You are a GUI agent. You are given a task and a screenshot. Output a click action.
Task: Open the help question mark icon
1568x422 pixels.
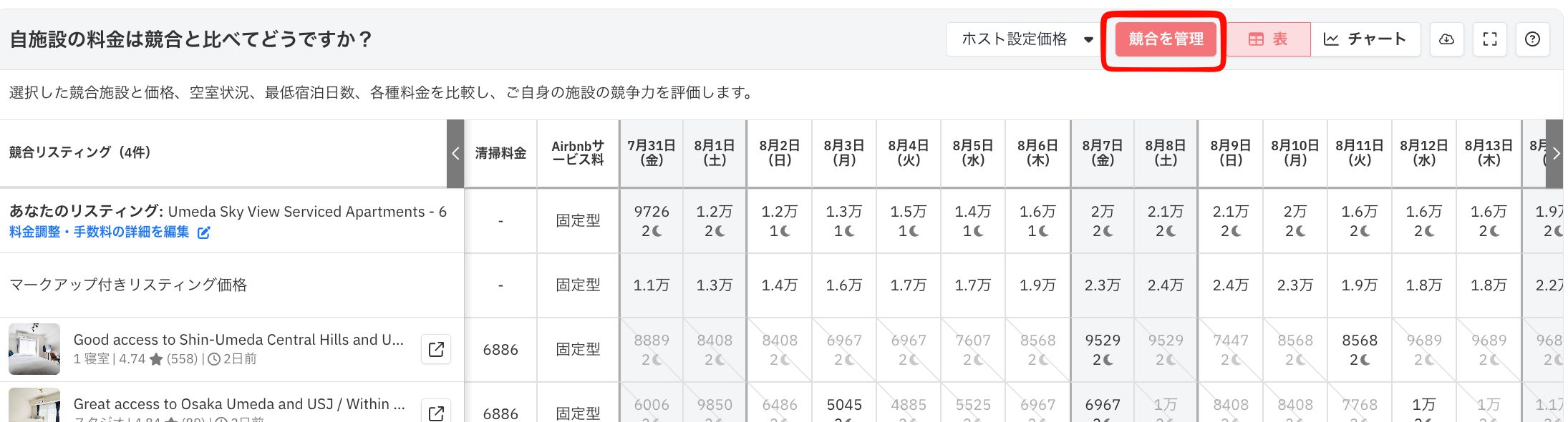[x=1532, y=39]
